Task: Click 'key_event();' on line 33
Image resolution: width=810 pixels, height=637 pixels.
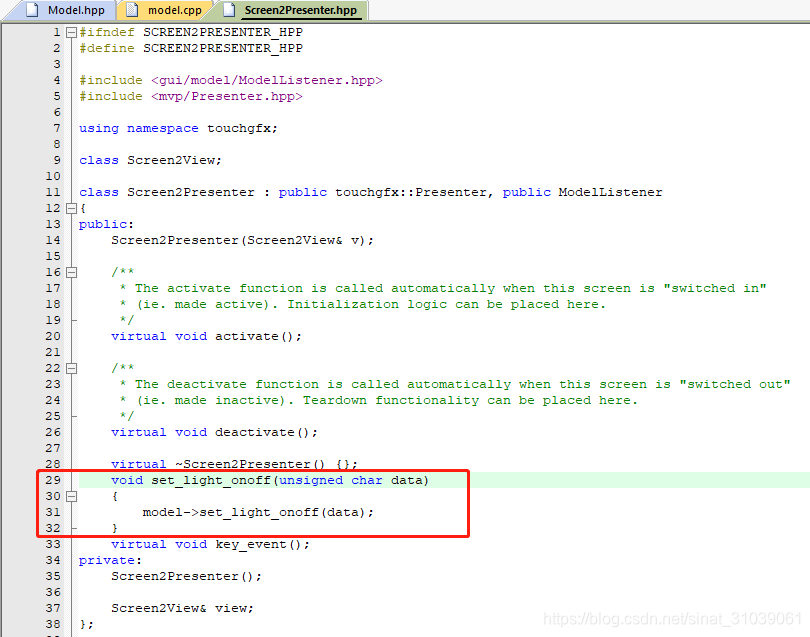Action: [x=262, y=545]
